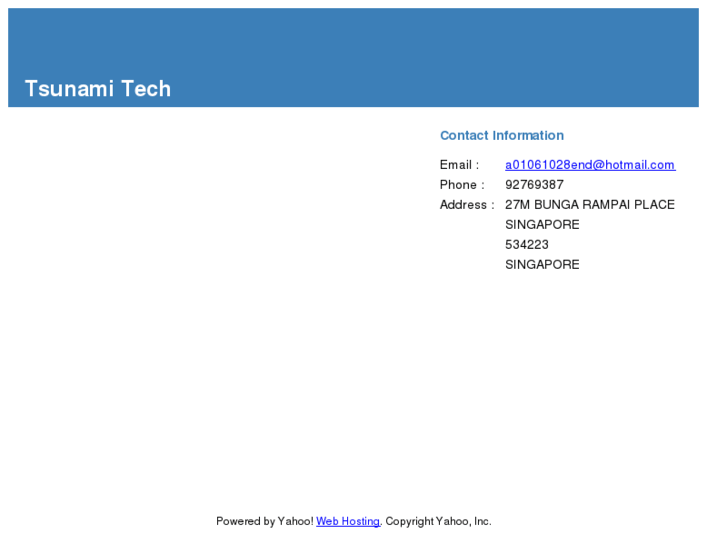Click the Copyright Yahoo, Inc. footer text
The image size is (727, 545).
(439, 521)
